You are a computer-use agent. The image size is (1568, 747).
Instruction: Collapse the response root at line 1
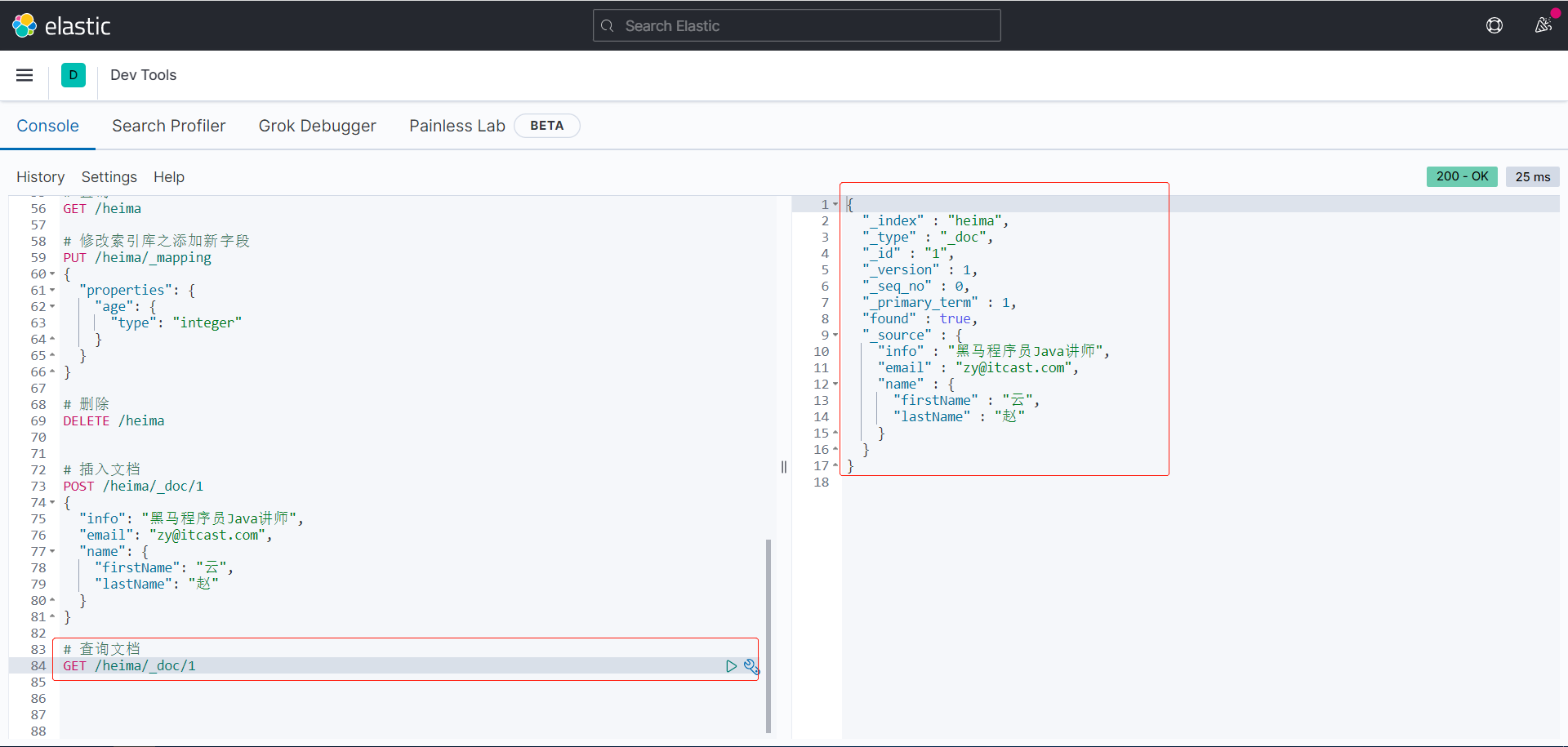point(835,205)
